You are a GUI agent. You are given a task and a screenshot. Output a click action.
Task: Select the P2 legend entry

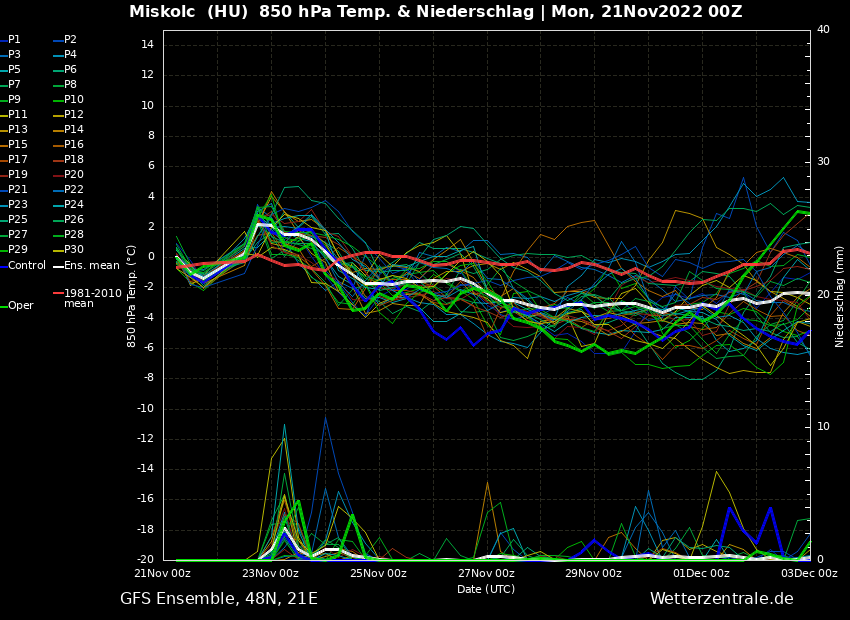70,40
